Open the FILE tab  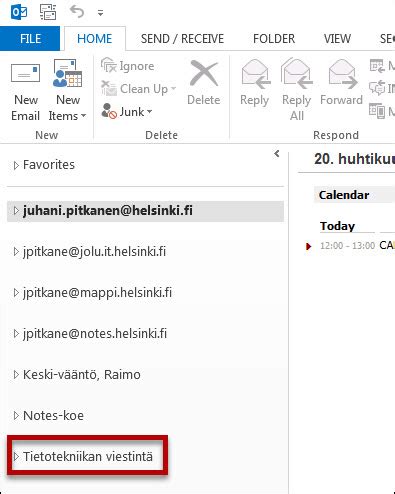click(x=30, y=39)
